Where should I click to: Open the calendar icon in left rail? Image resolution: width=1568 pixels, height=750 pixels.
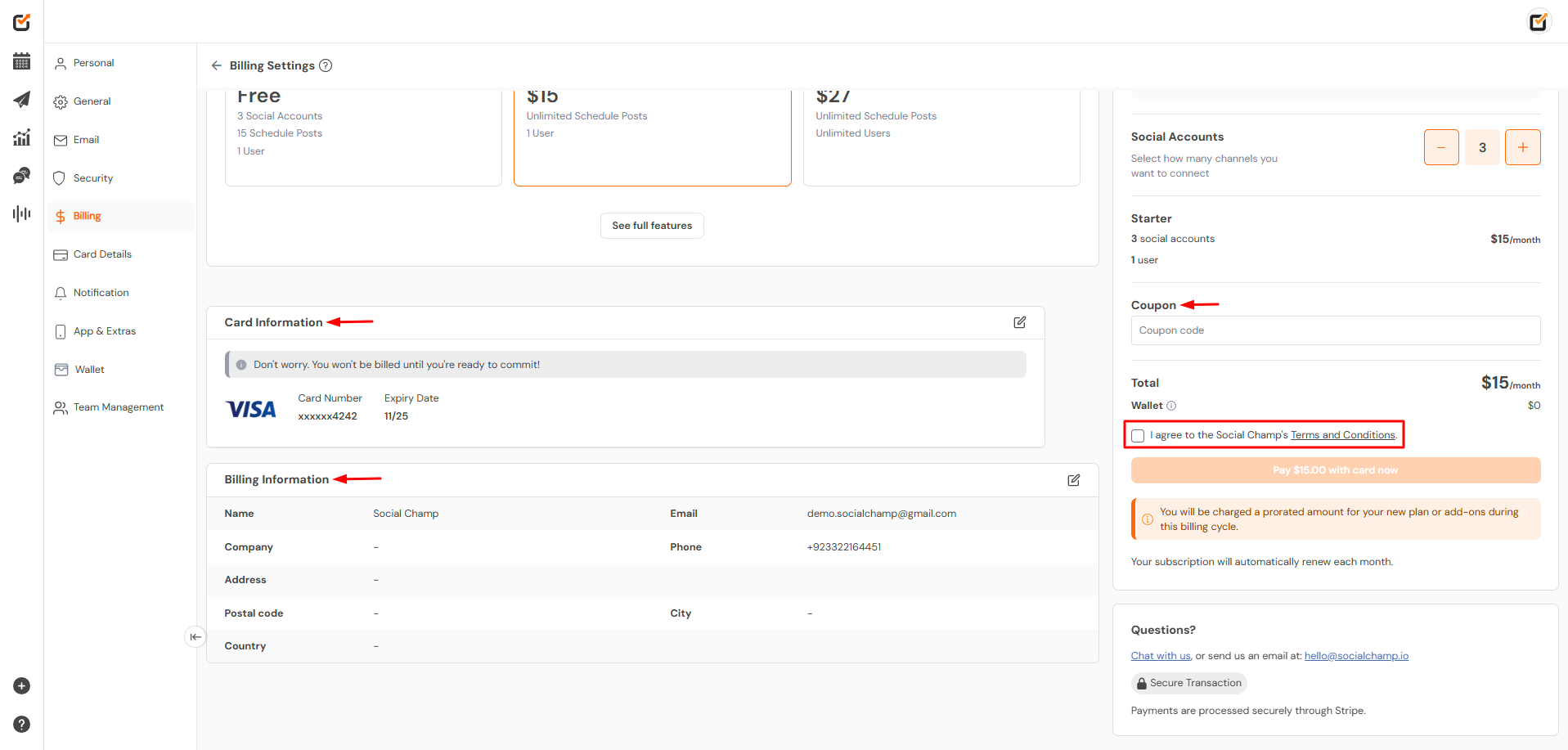point(22,61)
